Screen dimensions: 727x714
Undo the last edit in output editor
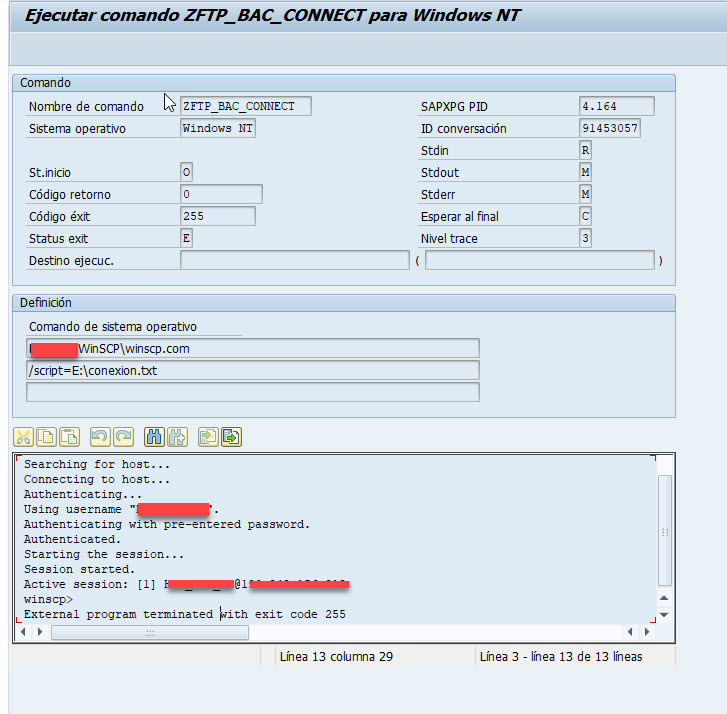click(99, 436)
